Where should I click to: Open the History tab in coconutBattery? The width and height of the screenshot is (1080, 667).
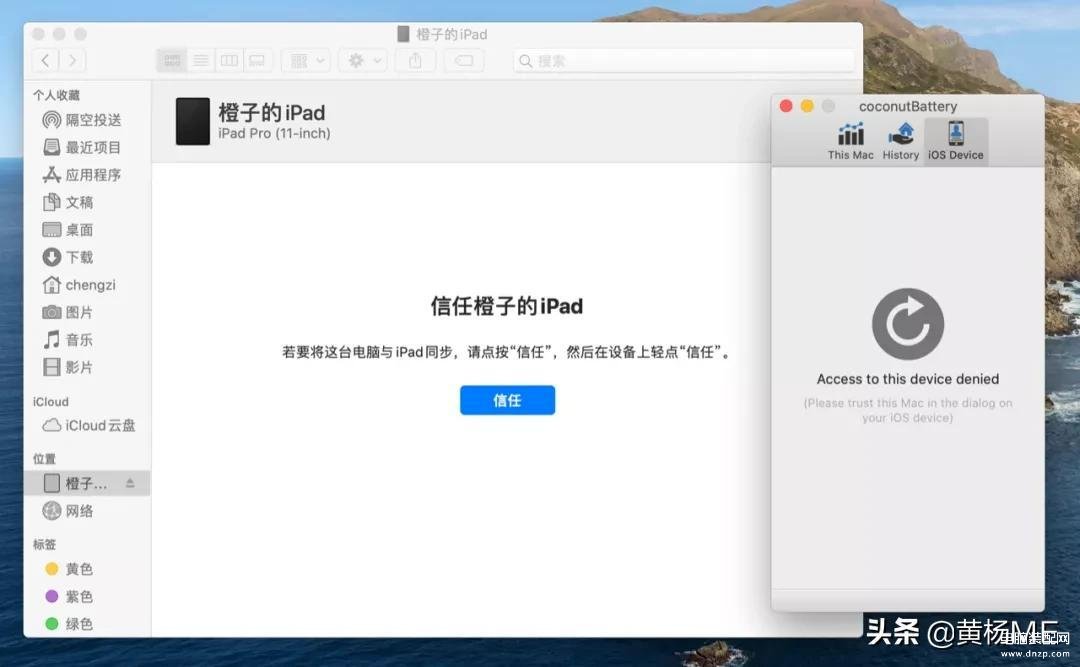point(900,141)
